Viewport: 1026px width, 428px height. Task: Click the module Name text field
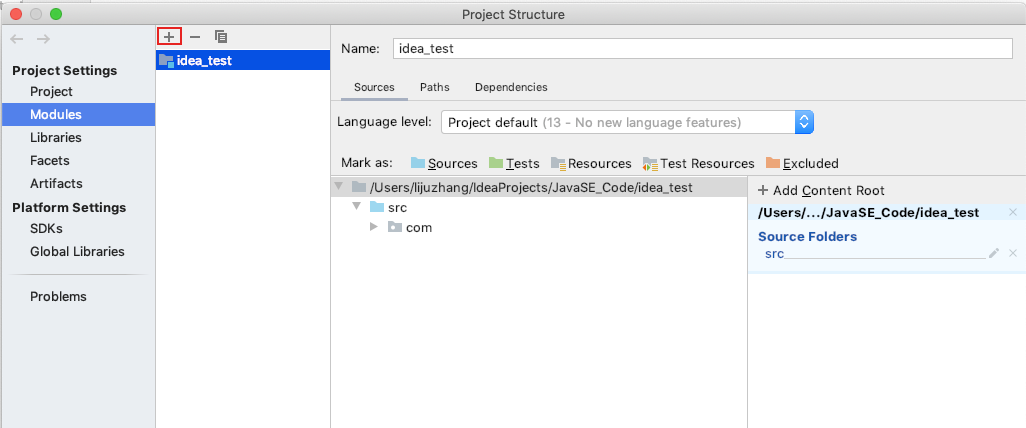pos(702,48)
